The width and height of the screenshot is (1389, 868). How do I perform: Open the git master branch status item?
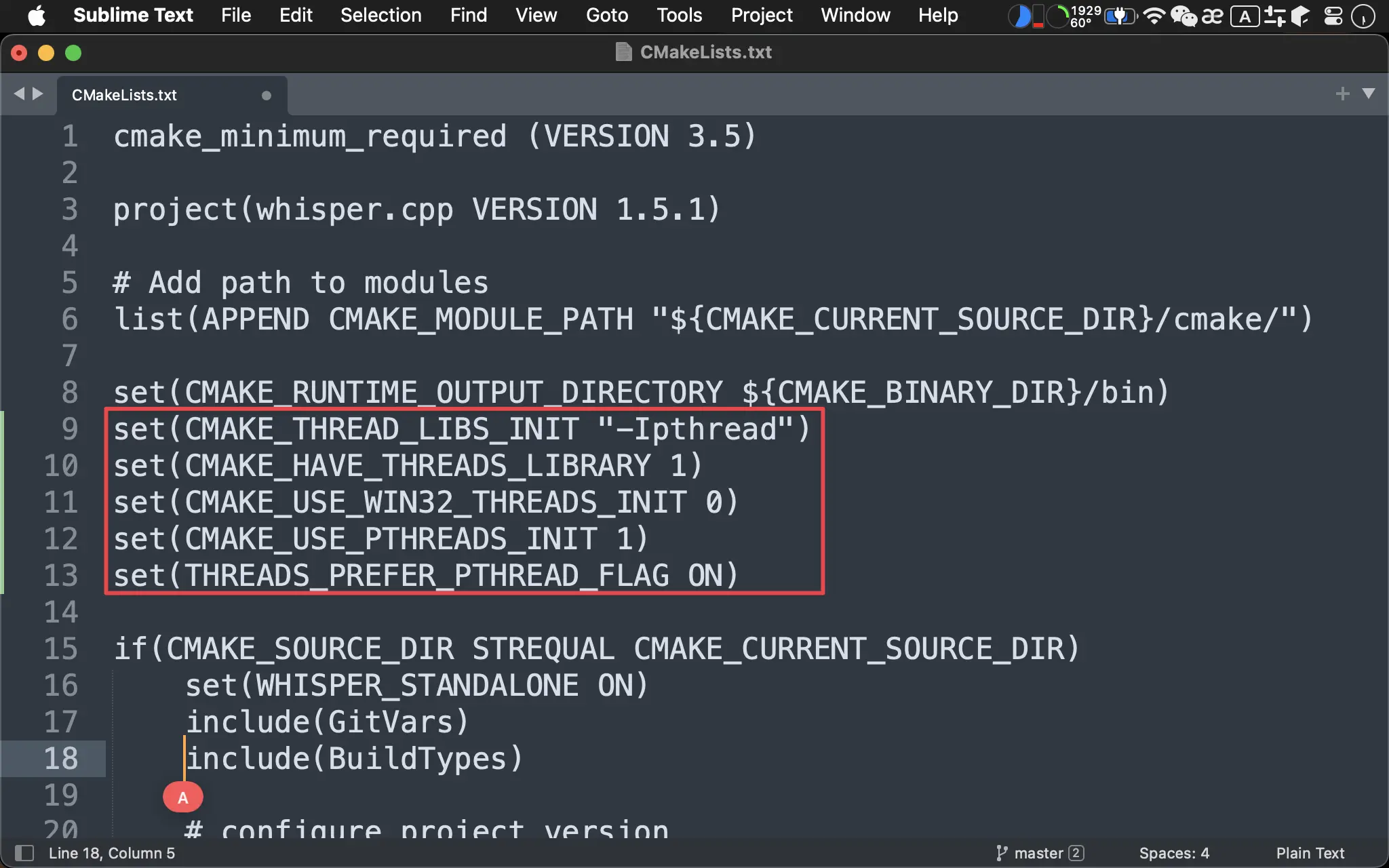(1030, 853)
